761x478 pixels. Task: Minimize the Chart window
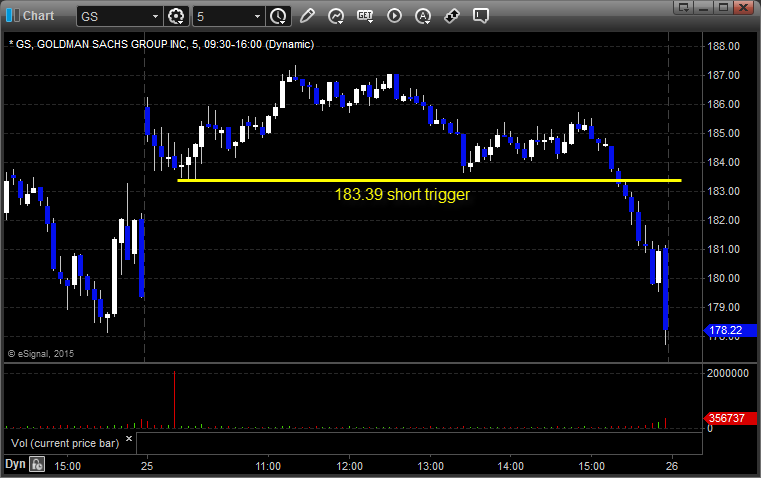click(703, 7)
